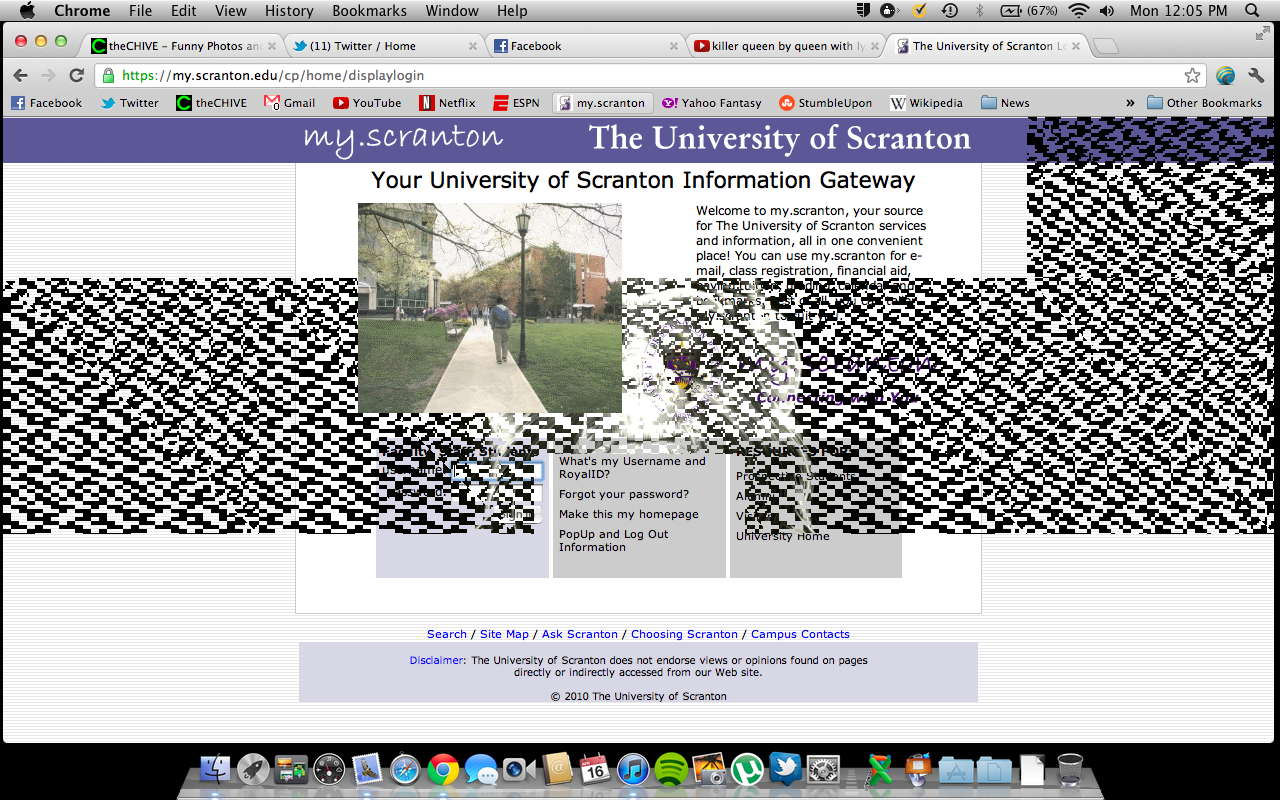1280x800 pixels.
Task: Open Messages chat bubble in Dock
Action: pyautogui.click(x=481, y=768)
